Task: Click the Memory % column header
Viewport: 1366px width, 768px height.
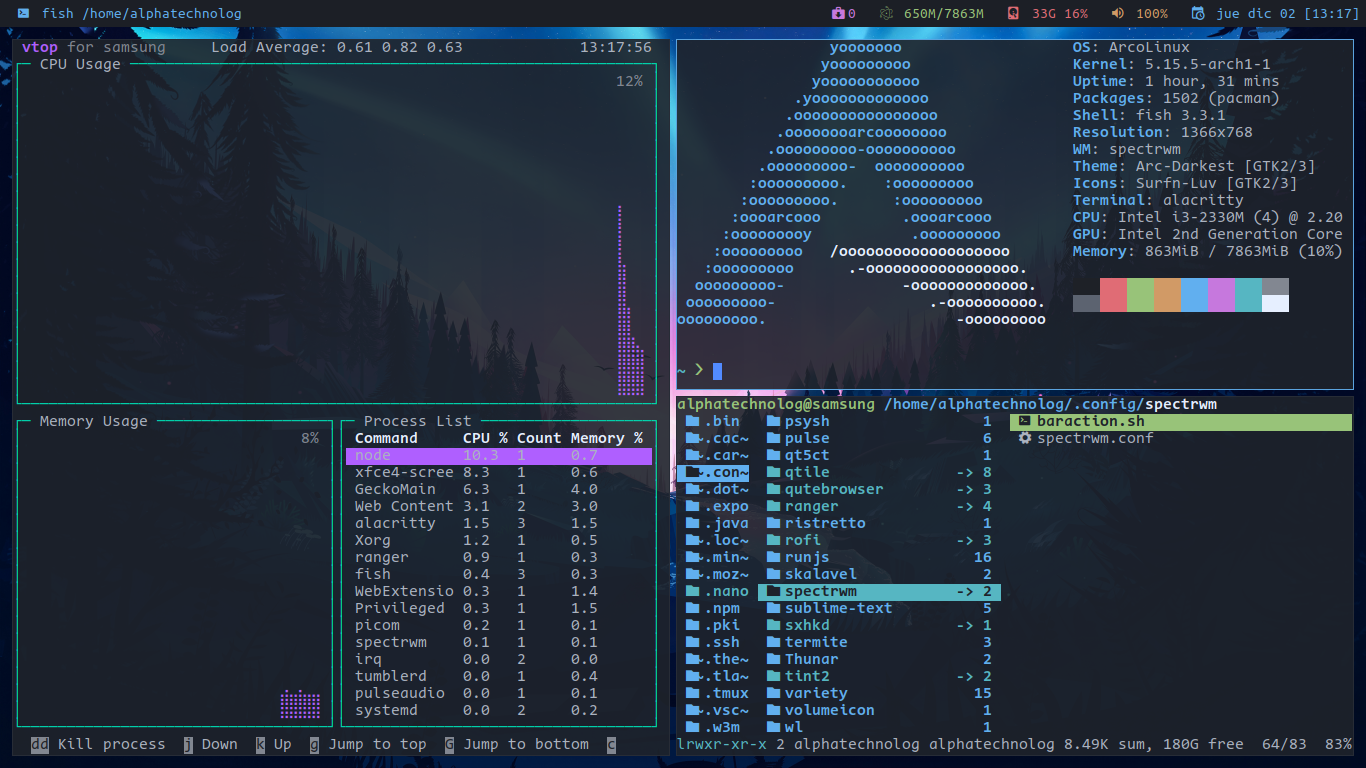Action: pyautogui.click(x=606, y=439)
